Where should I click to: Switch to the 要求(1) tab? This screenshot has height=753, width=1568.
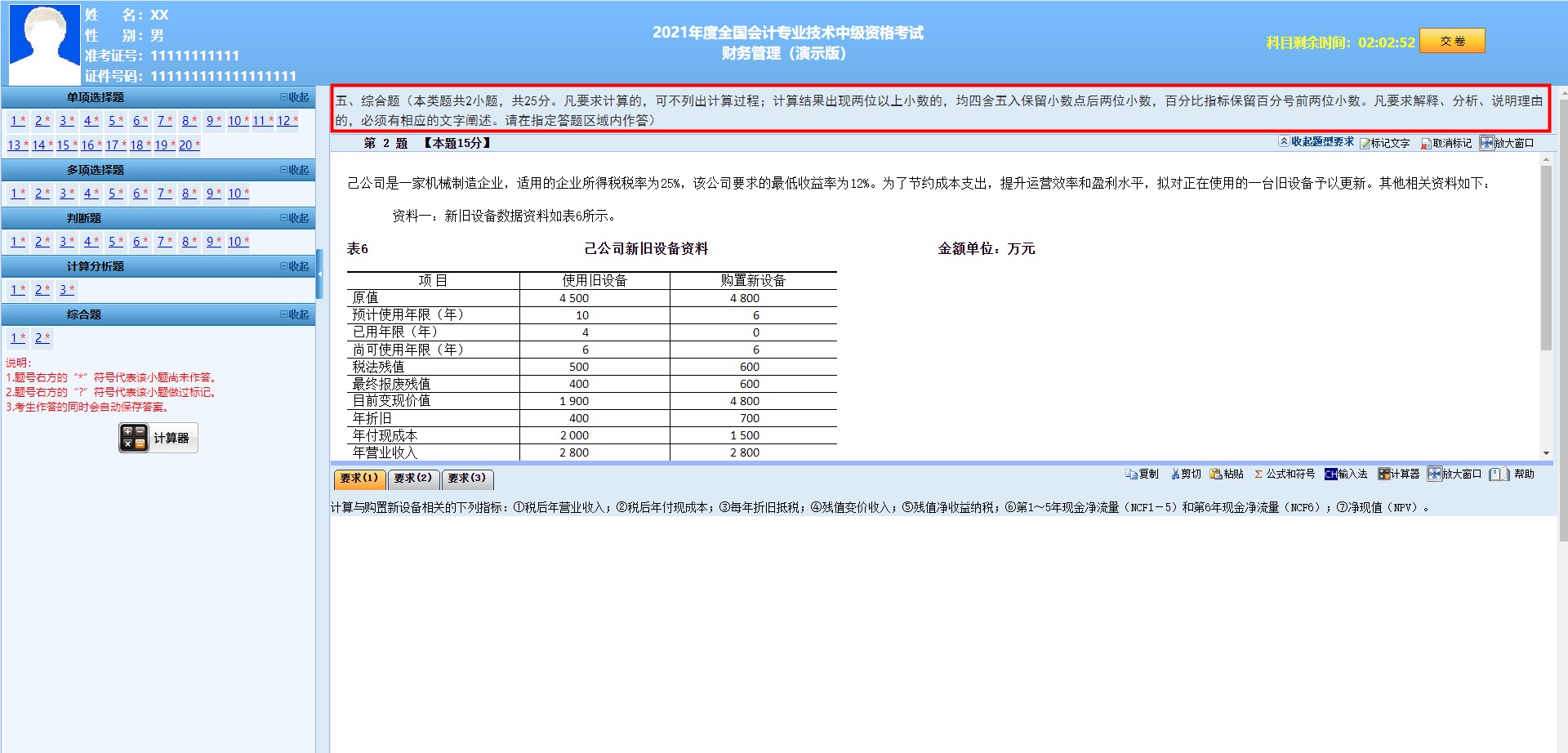coord(359,478)
